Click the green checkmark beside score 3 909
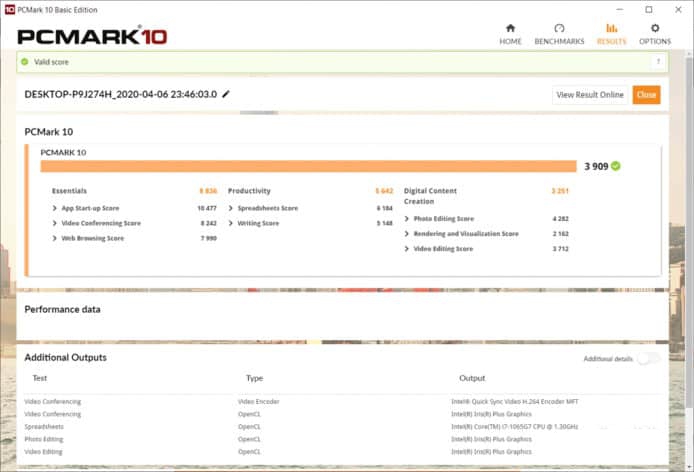694x472 pixels. pyautogui.click(x=616, y=166)
